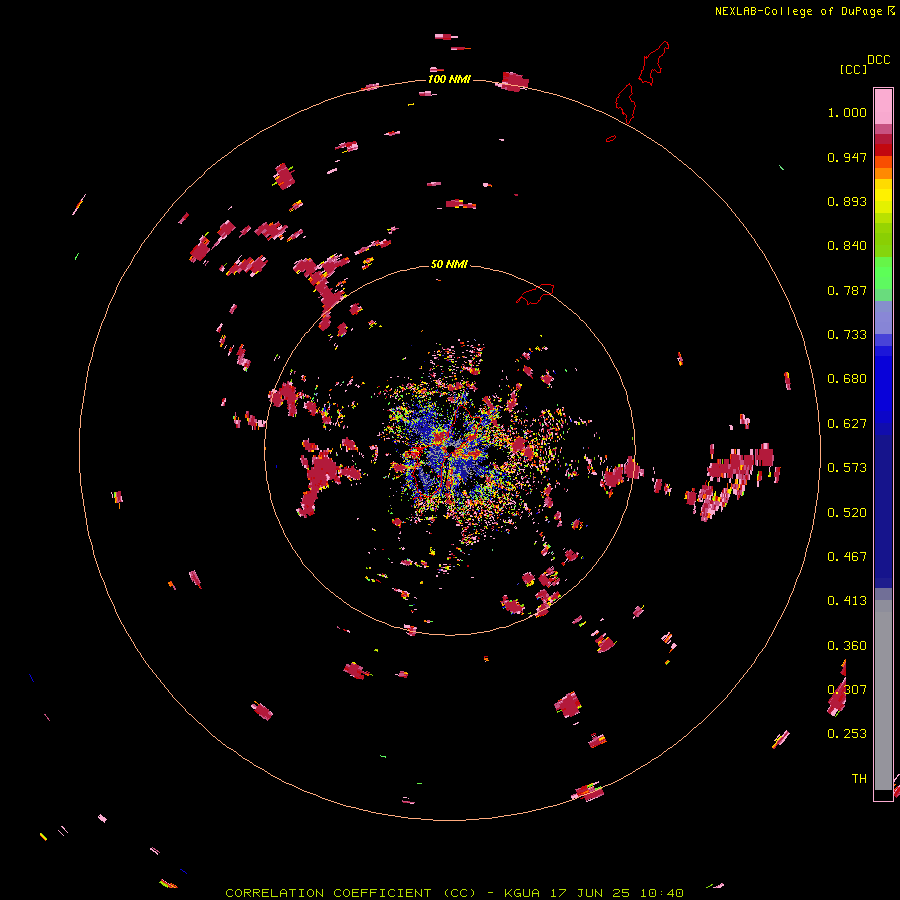Select the 0.467 scale value

click(x=847, y=557)
